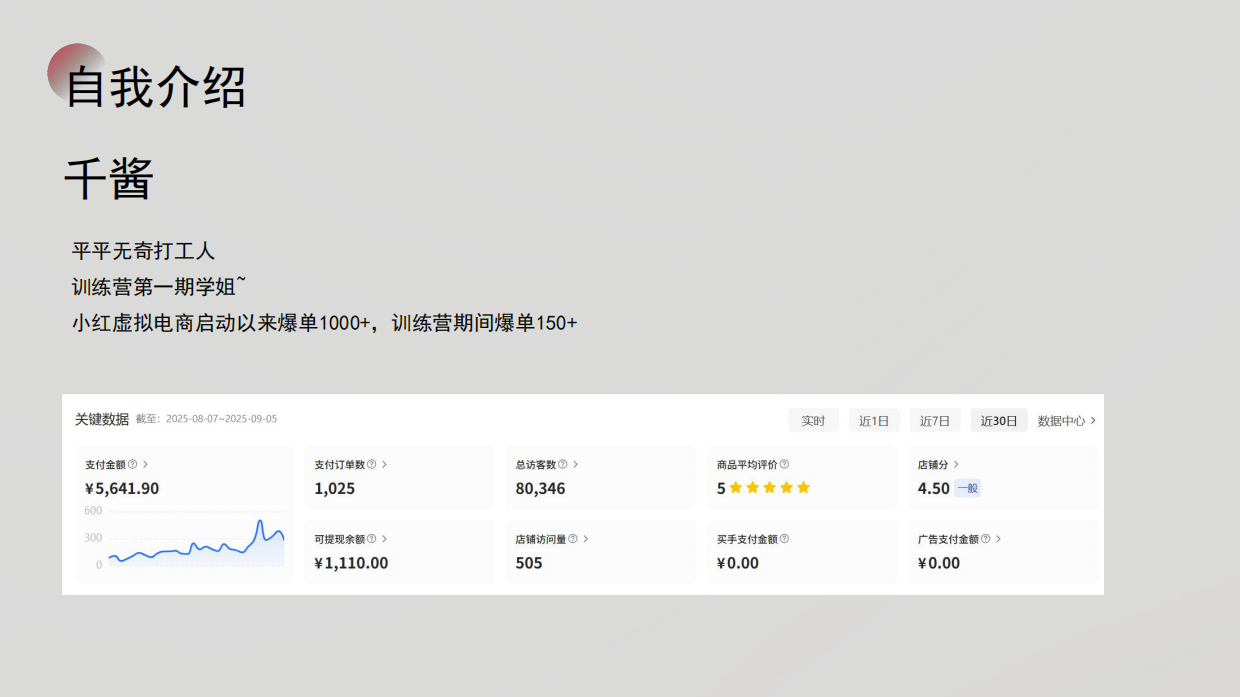Click the help icon beside 可提现余额
The height and width of the screenshot is (697, 1240).
coord(372,539)
